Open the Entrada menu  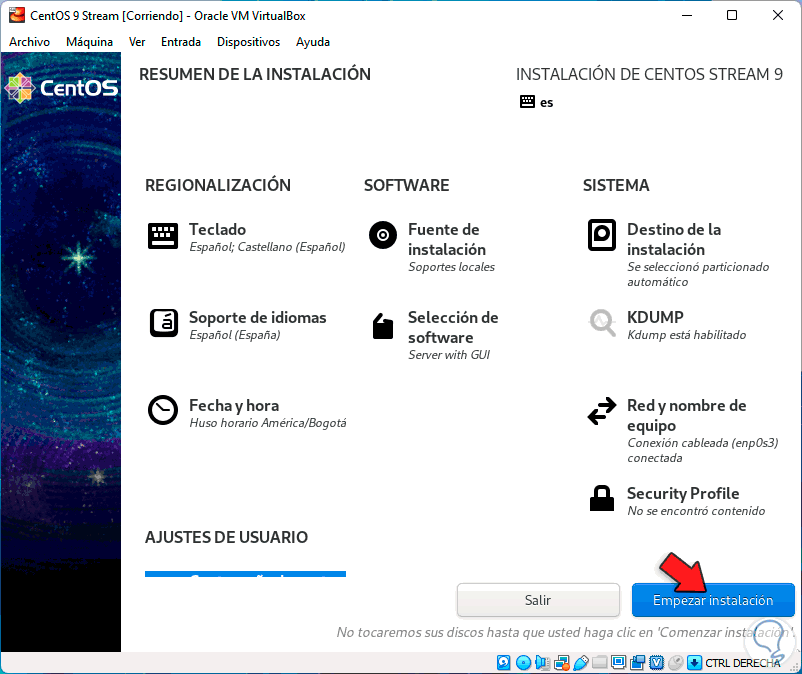(181, 42)
